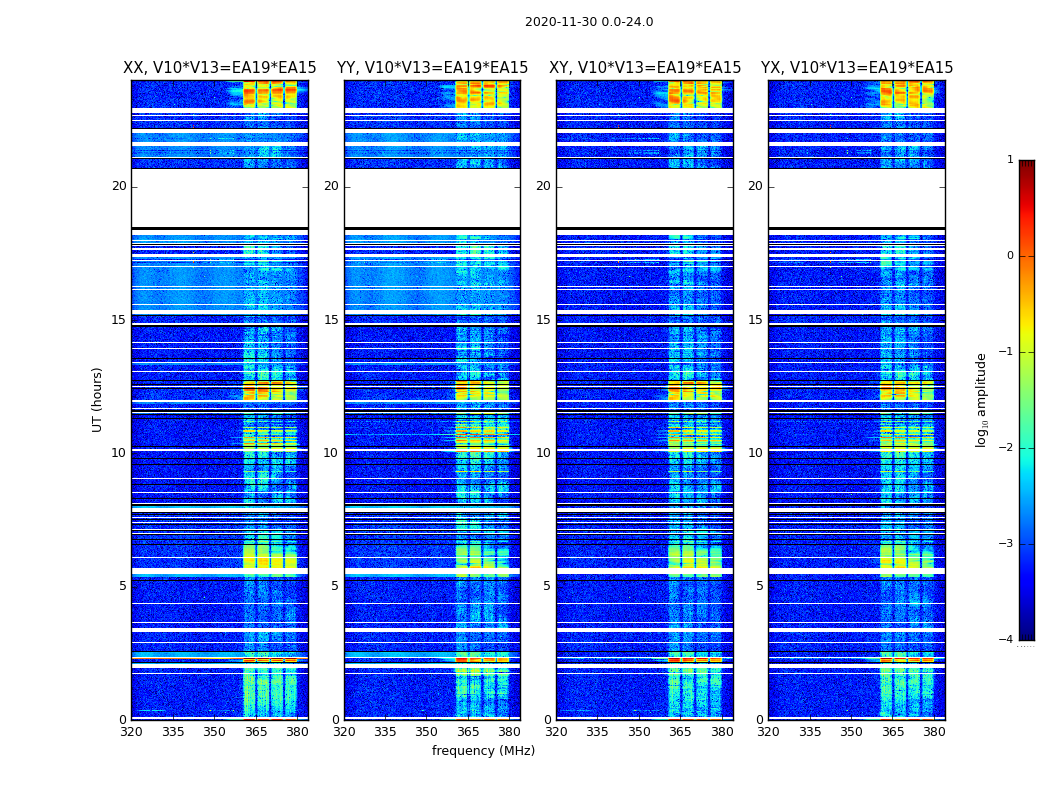Click the 365 MHz tick label under YY panel

tap(468, 732)
